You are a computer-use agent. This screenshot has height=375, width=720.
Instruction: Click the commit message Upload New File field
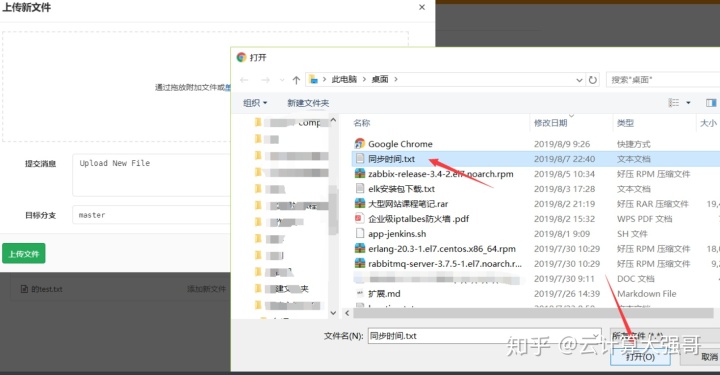coord(152,175)
